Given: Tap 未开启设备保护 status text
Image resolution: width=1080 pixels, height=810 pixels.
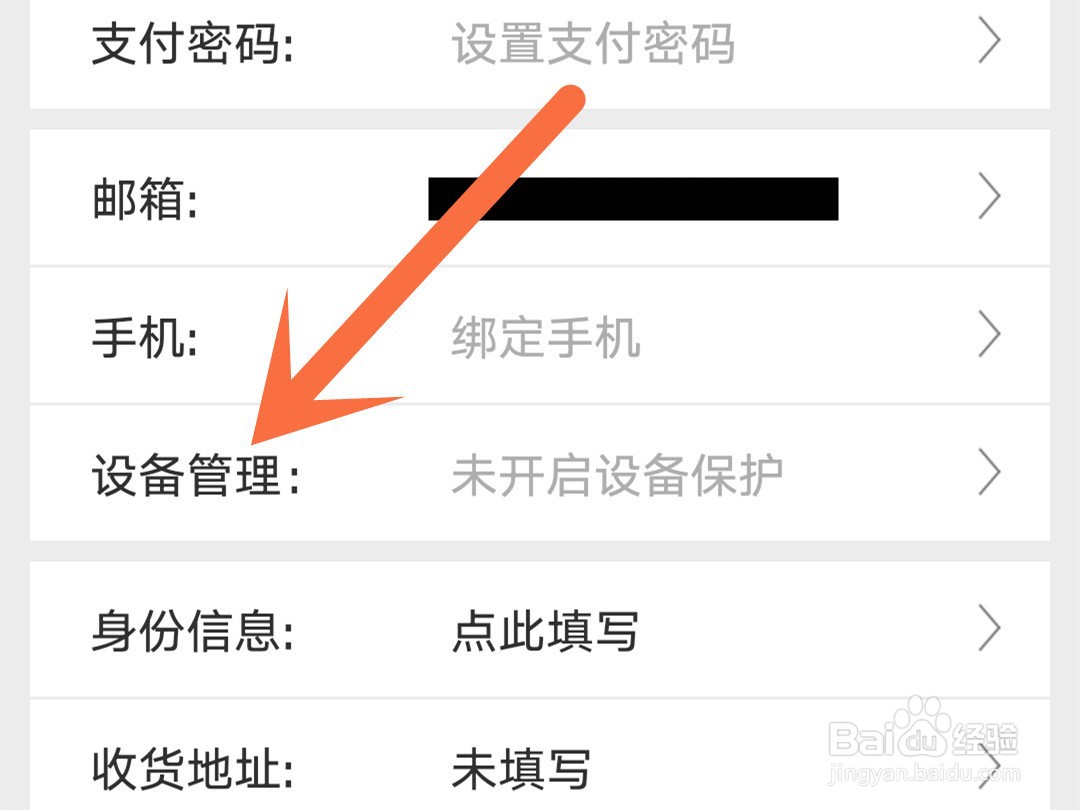Looking at the screenshot, I should click(x=617, y=475).
